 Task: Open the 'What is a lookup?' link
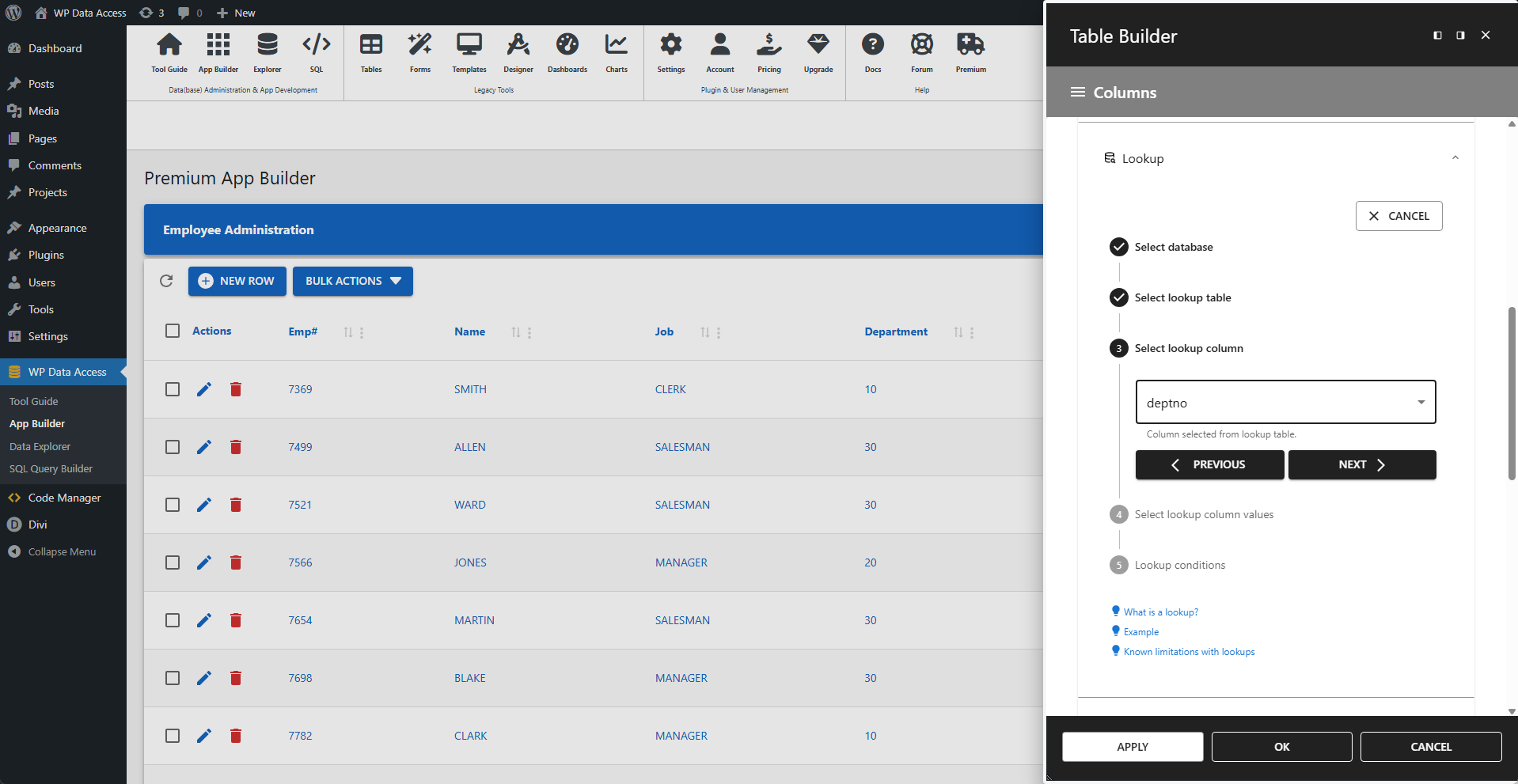click(x=1159, y=611)
